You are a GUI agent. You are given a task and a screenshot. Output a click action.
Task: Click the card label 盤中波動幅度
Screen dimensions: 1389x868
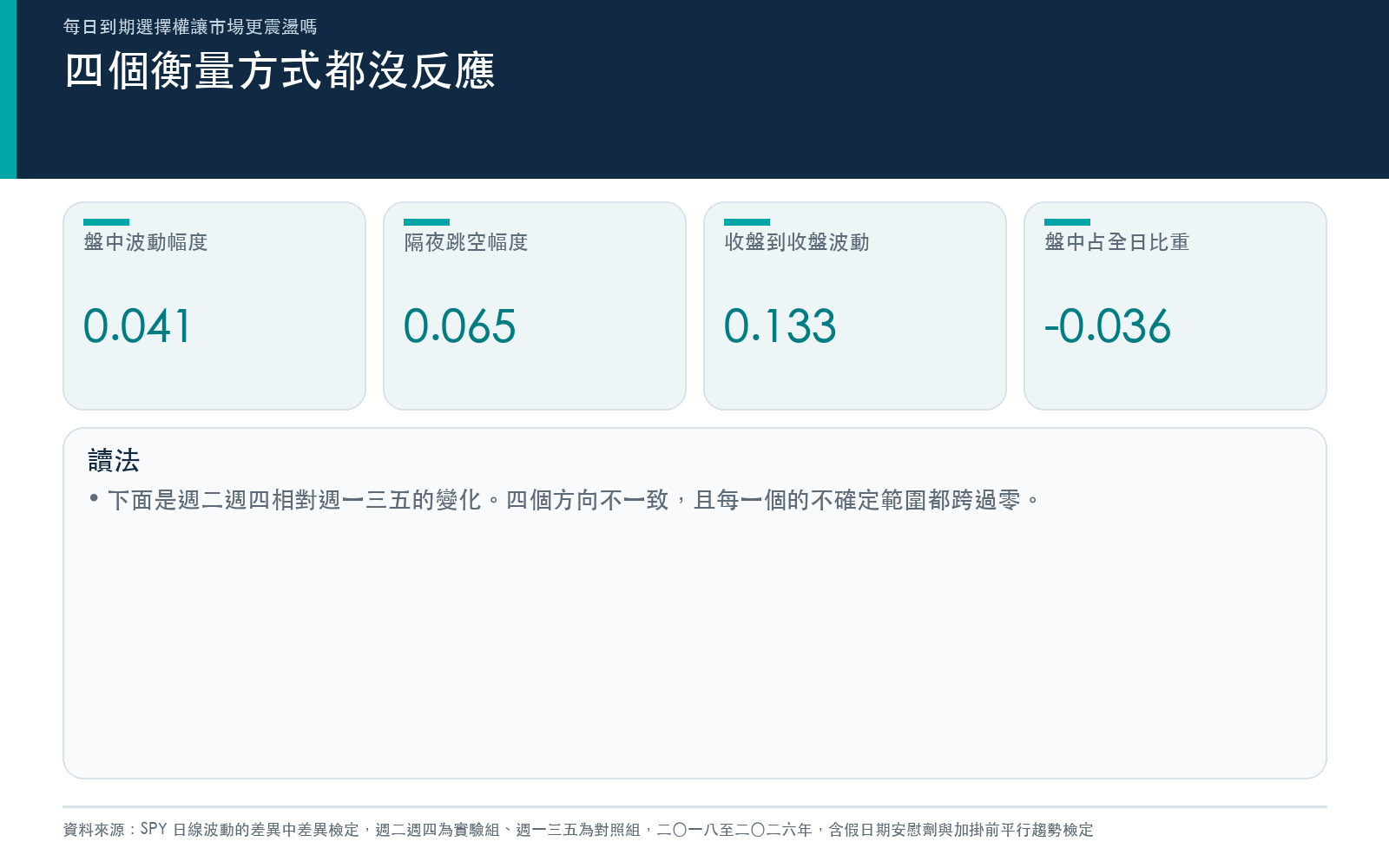click(x=146, y=242)
